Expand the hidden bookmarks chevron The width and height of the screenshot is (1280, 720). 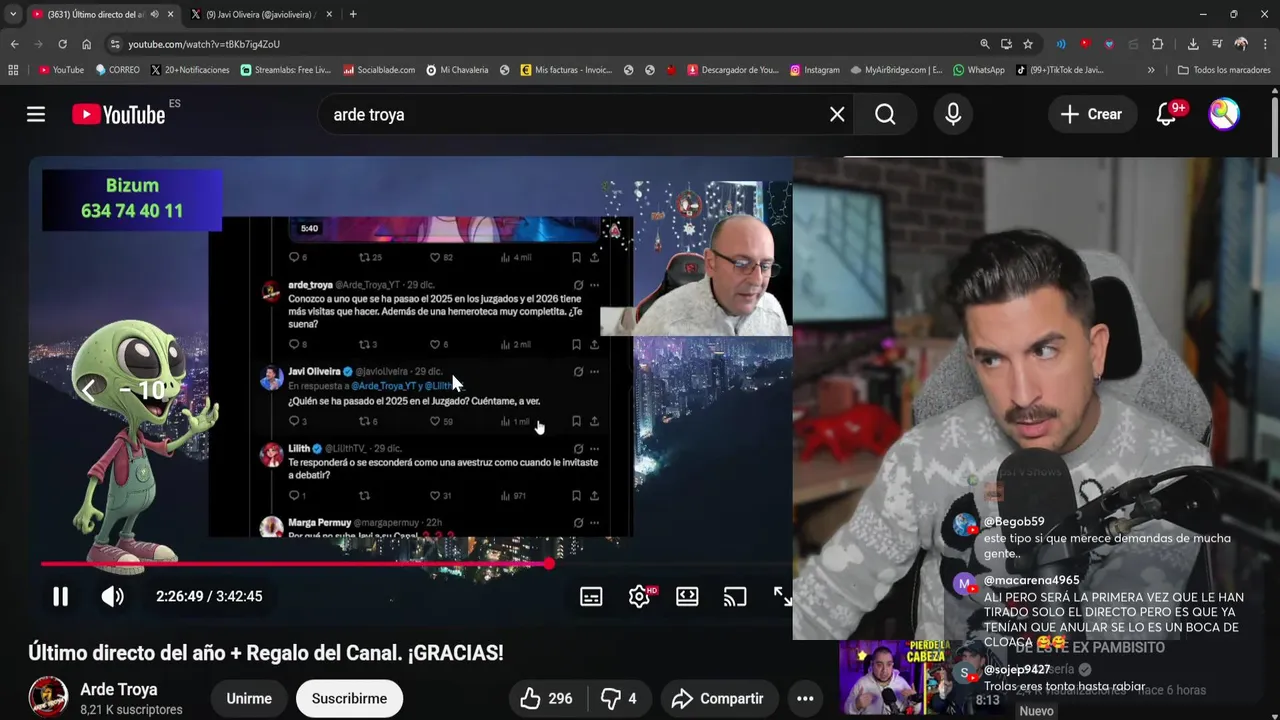pos(1151,70)
